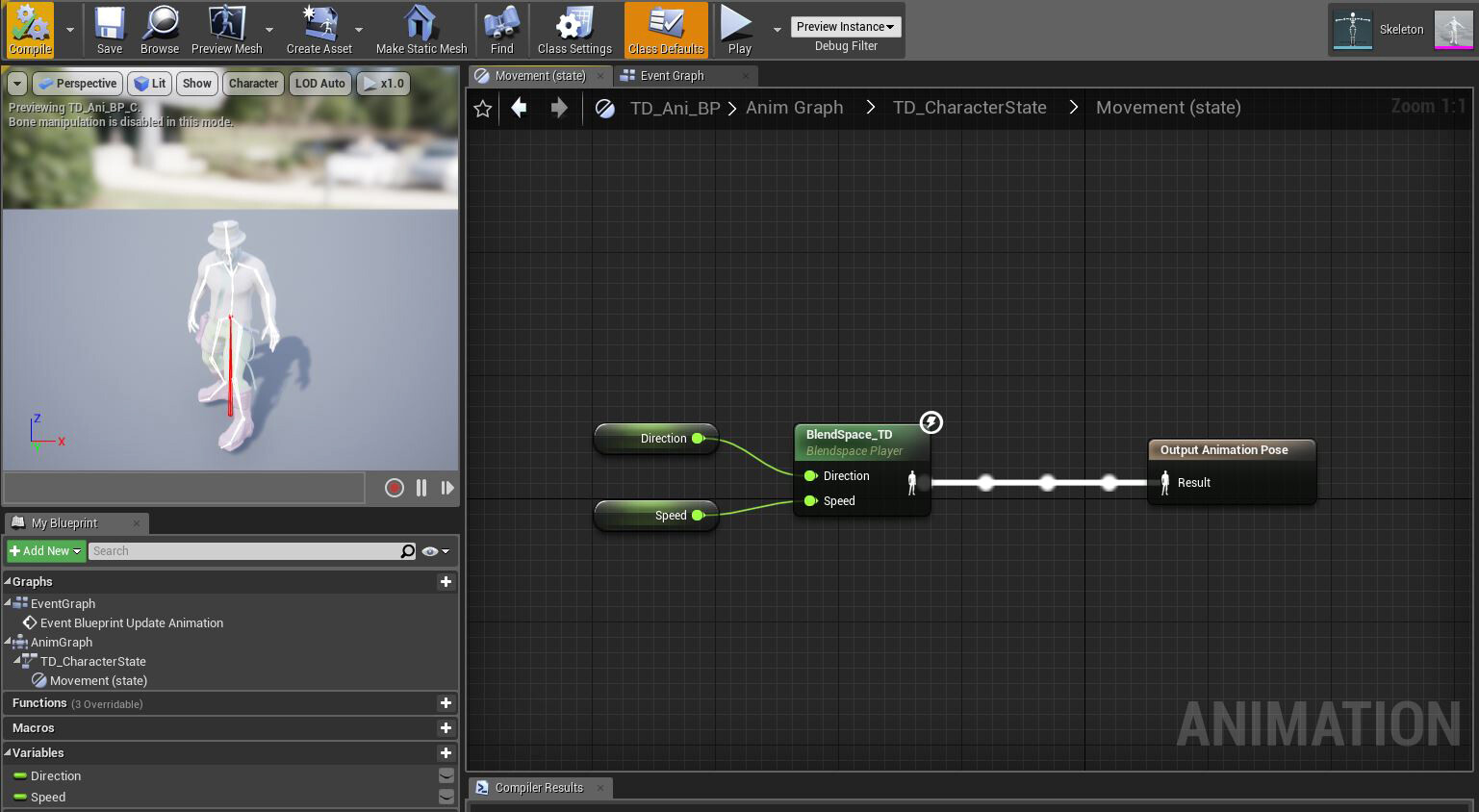Image resolution: width=1479 pixels, height=812 pixels.
Task: Toggle visibility of the Direction variable
Action: coord(446,774)
